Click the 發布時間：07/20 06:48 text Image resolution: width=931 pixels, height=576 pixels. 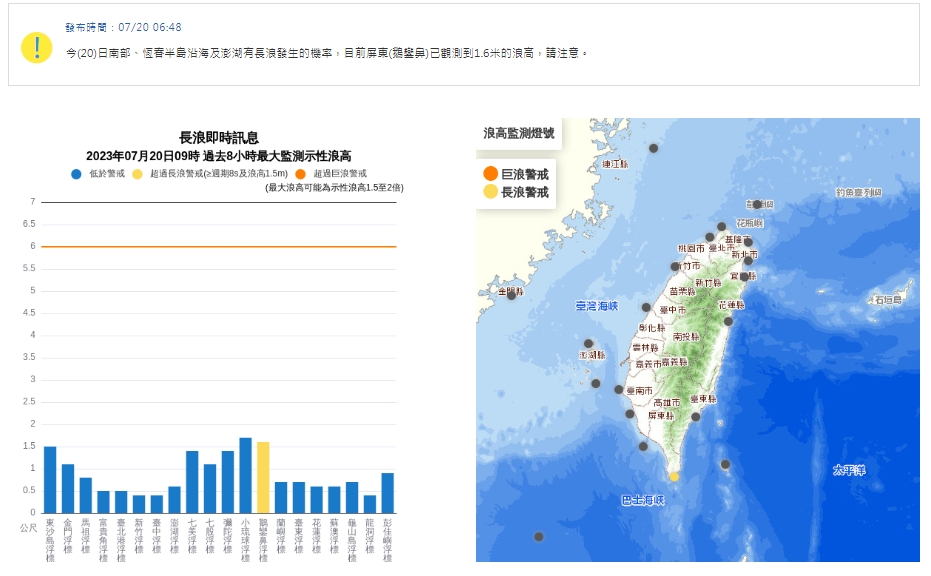coord(124,27)
